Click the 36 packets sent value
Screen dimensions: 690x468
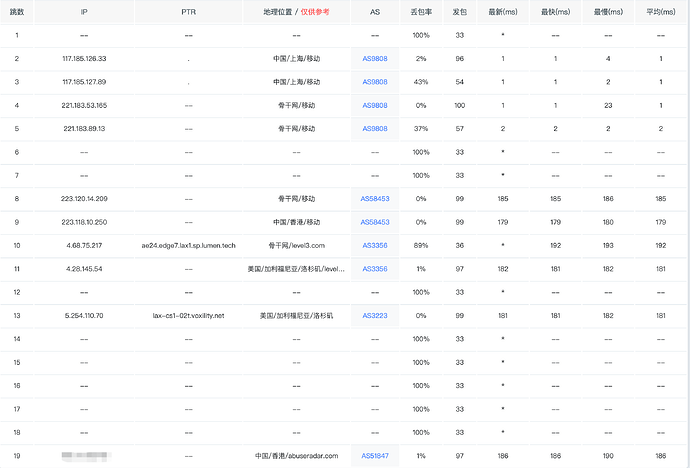pyautogui.click(x=459, y=245)
